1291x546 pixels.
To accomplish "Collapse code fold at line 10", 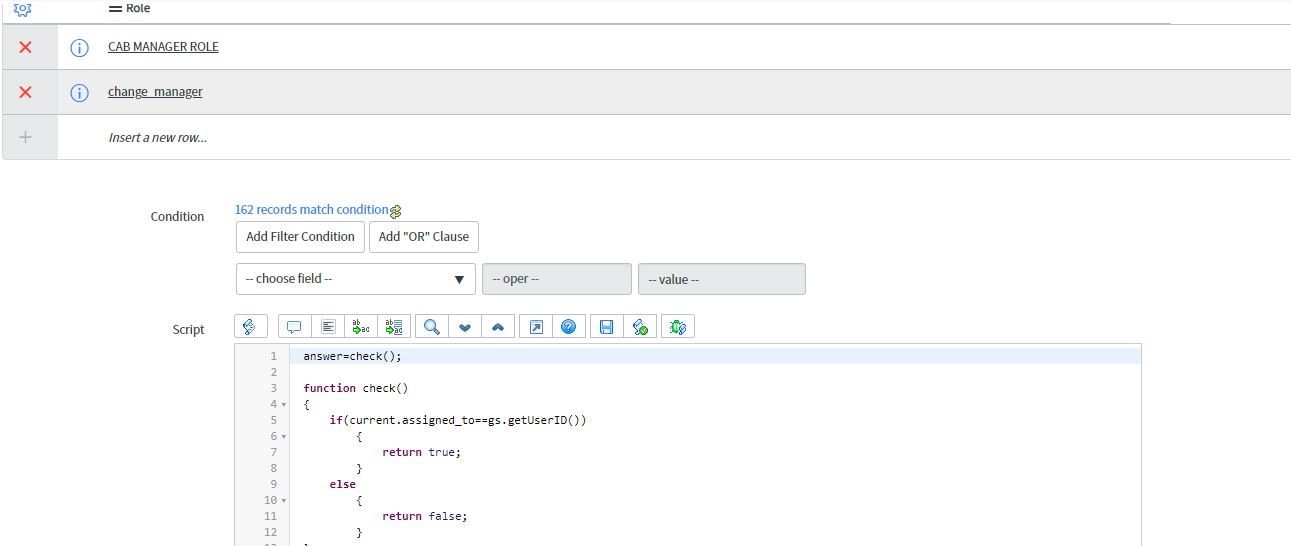I will (283, 501).
